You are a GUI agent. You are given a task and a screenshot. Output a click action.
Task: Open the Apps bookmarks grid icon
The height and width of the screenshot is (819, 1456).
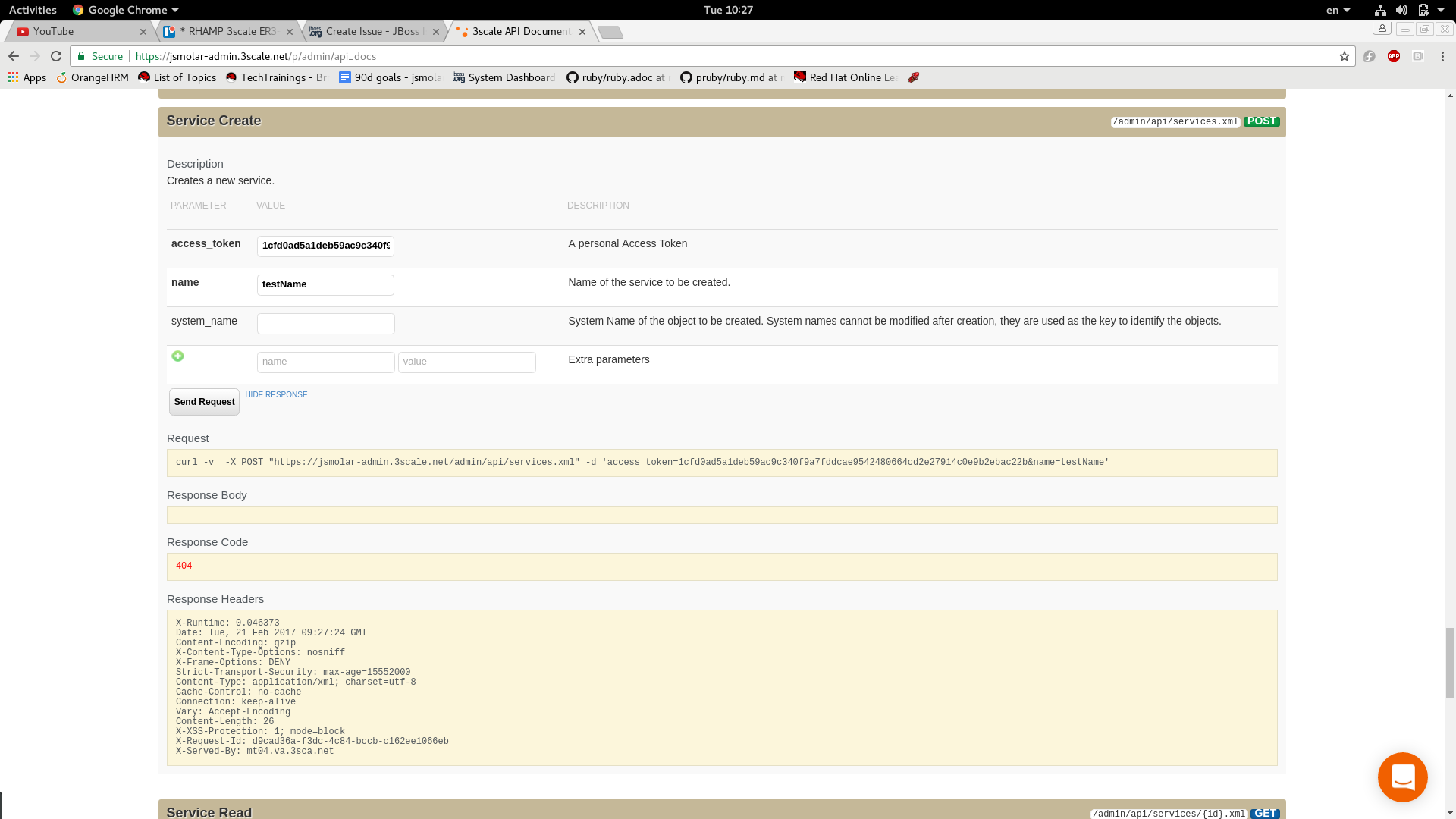pos(13,77)
